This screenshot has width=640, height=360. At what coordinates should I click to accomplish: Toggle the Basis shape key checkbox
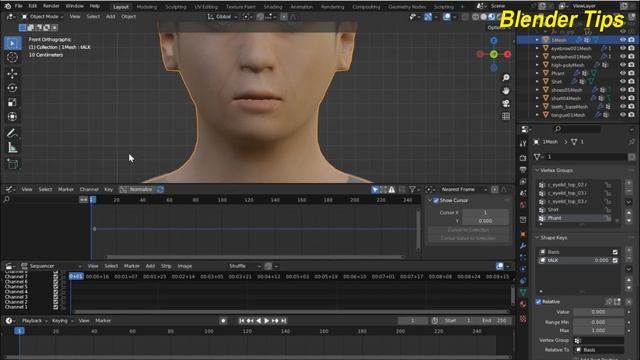[615, 252]
